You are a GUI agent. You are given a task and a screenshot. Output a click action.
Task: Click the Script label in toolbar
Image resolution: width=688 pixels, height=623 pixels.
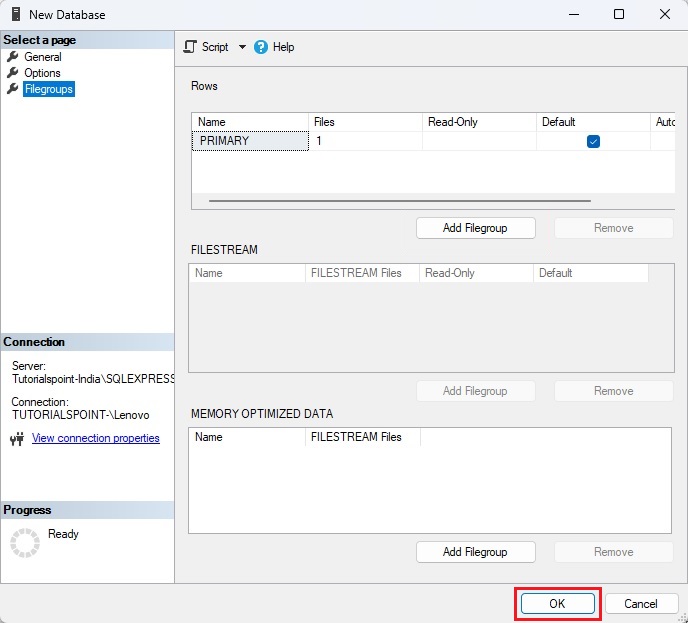pyautogui.click(x=215, y=47)
